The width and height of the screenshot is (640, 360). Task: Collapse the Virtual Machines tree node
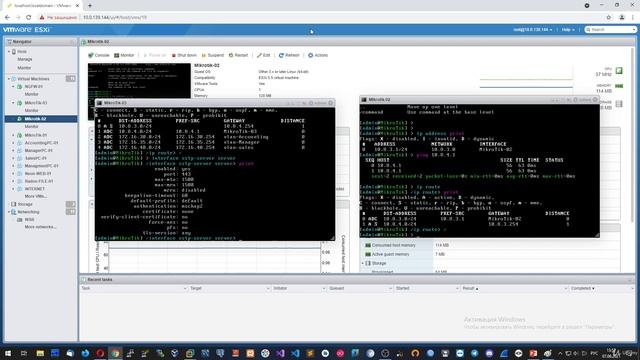[9, 79]
